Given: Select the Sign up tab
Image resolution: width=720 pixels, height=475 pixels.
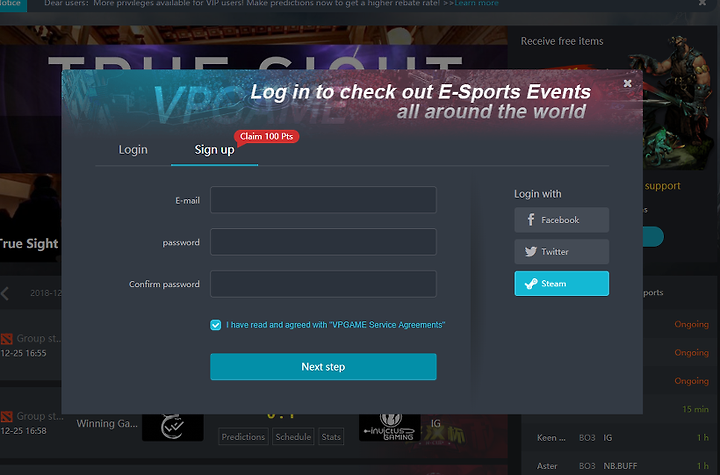Looking at the screenshot, I should point(214,150).
